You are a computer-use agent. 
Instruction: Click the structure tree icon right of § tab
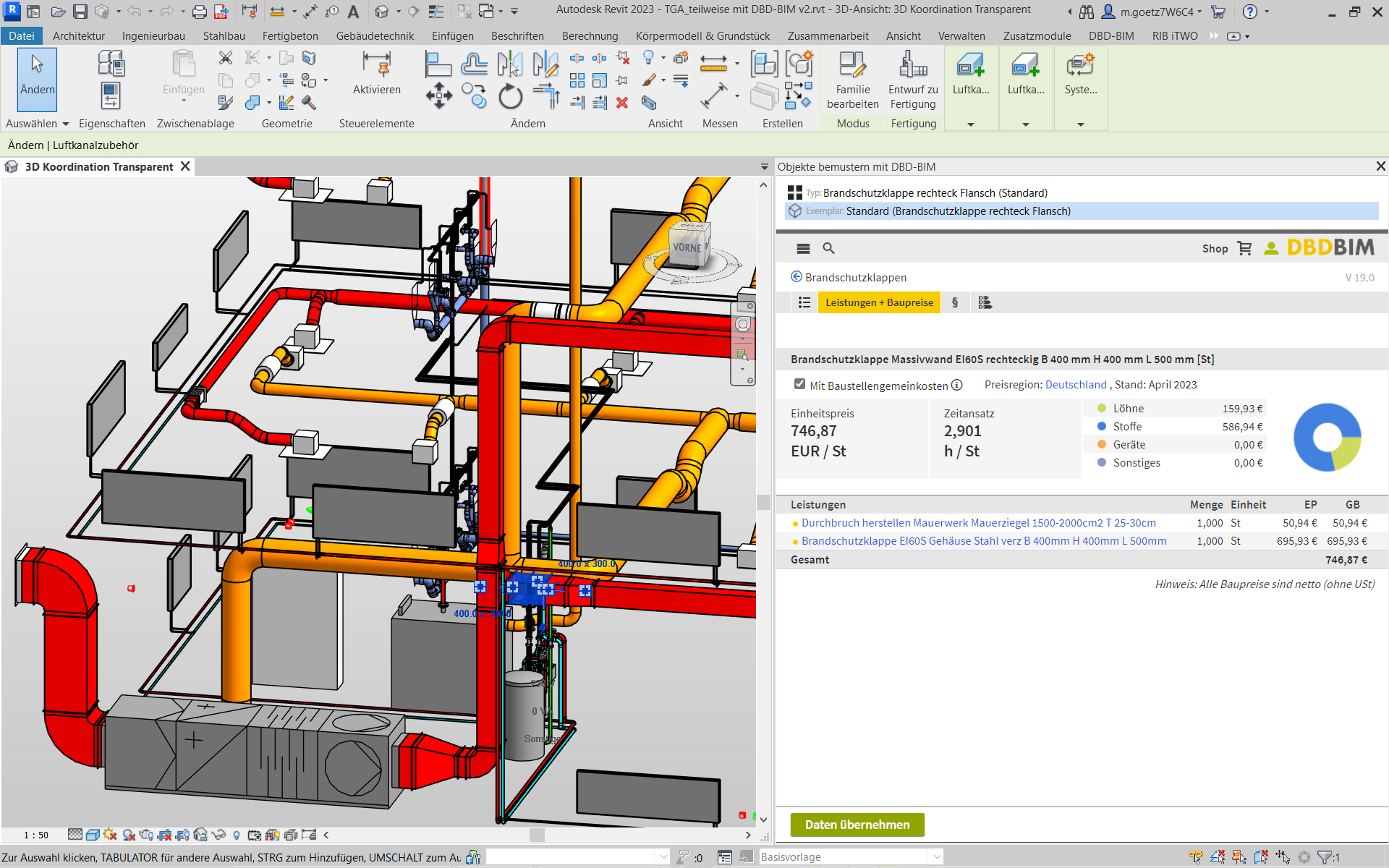[985, 302]
